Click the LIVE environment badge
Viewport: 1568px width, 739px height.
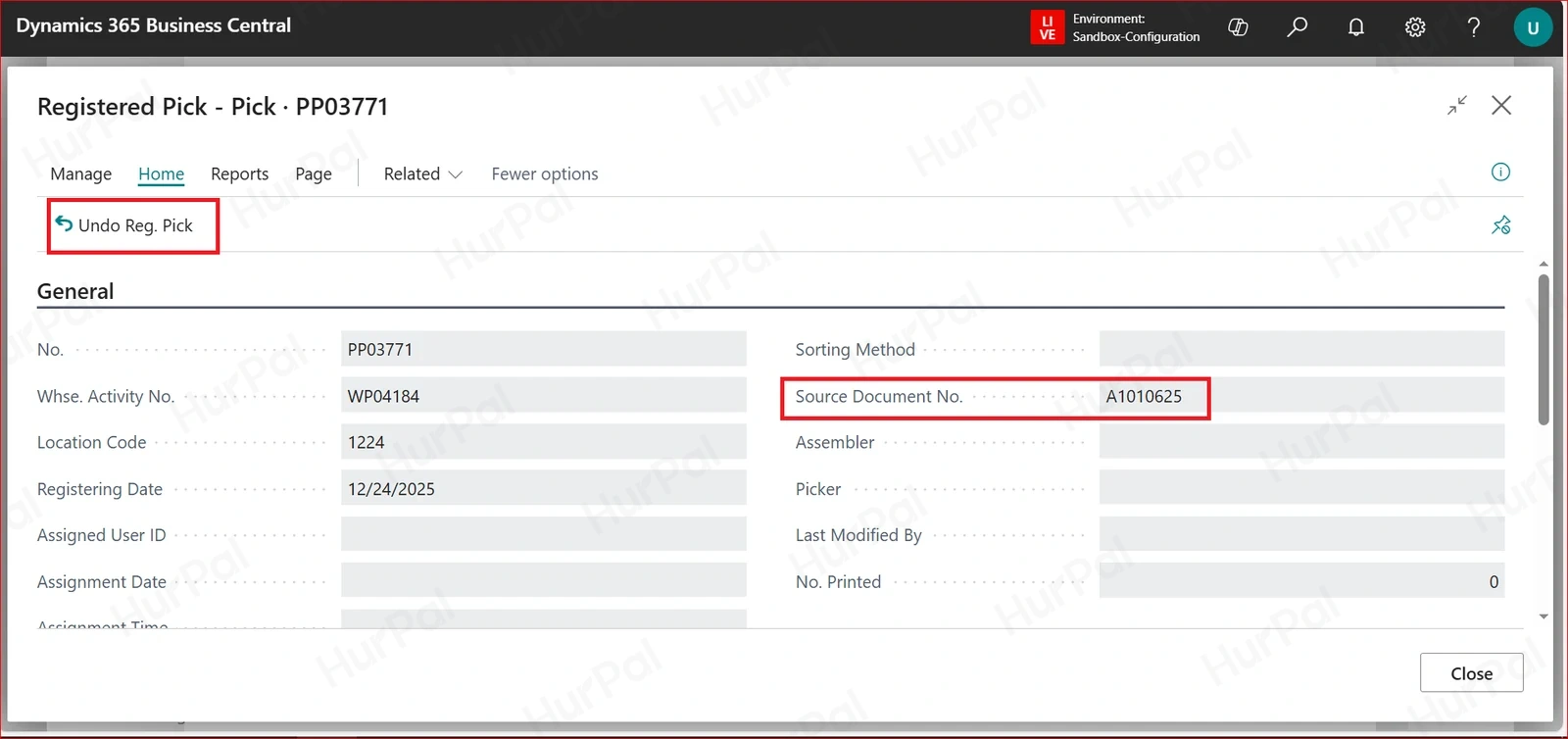point(1048,27)
